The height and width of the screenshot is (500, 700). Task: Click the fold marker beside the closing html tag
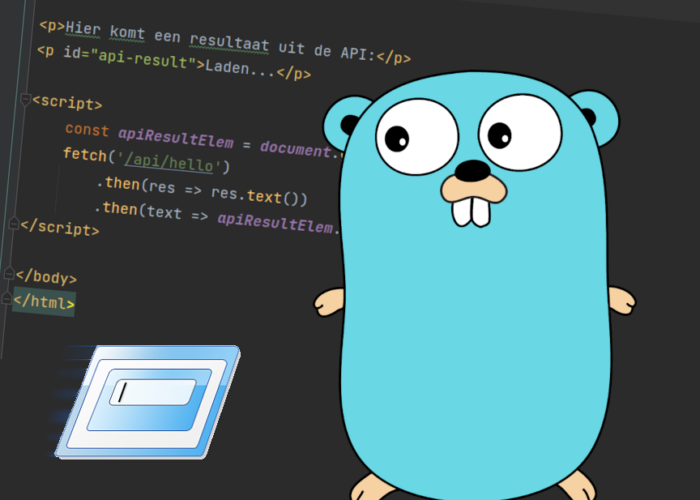pos(7,298)
